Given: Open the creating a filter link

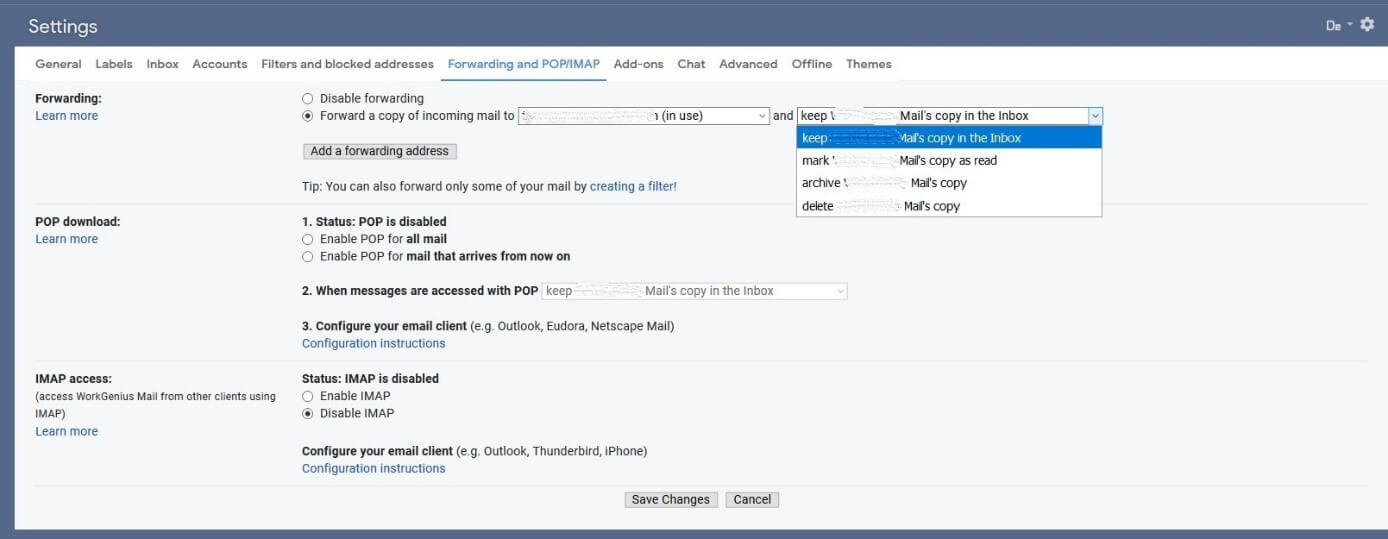Looking at the screenshot, I should click(633, 187).
